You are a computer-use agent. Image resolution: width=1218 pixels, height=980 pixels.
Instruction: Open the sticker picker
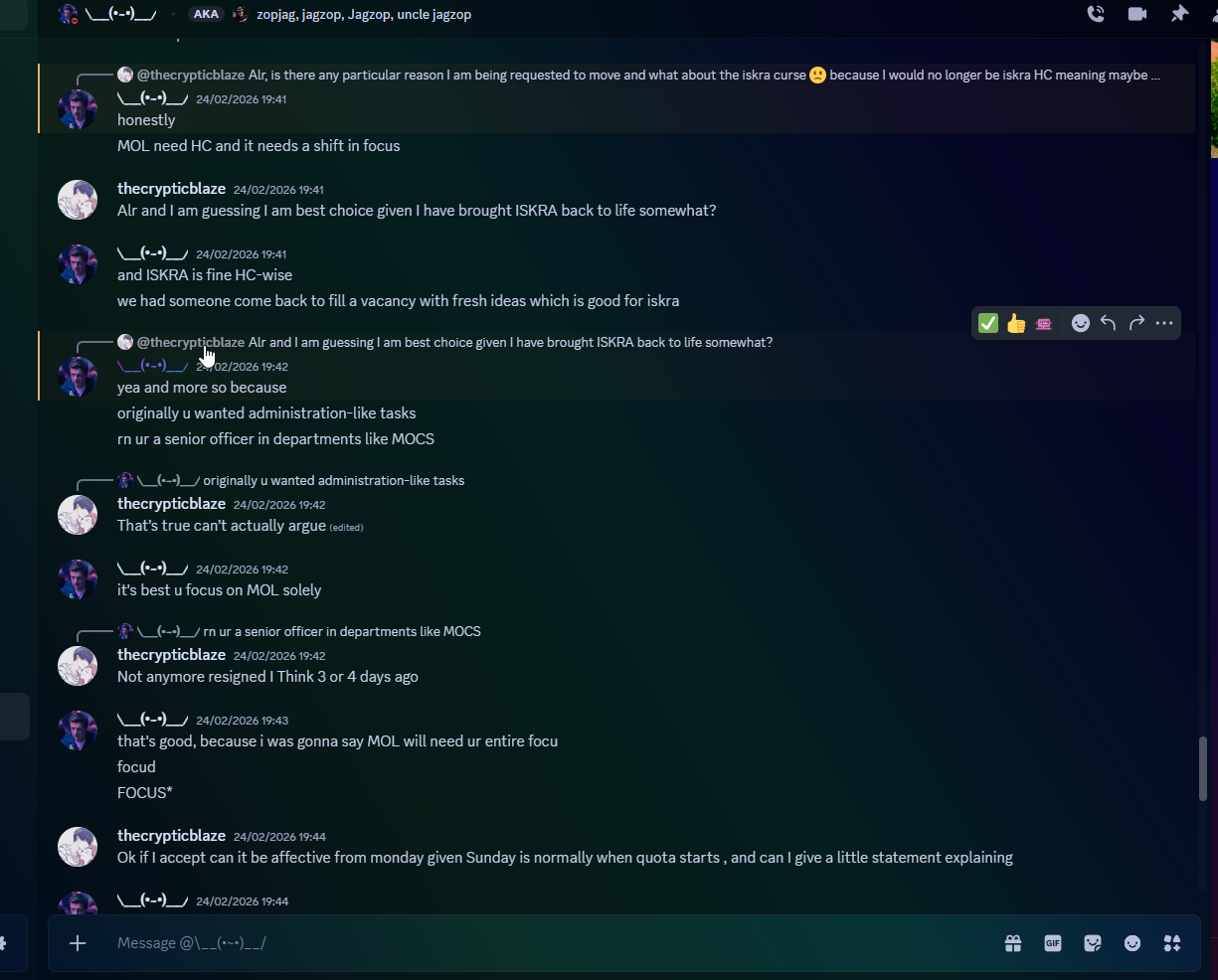pyautogui.click(x=1093, y=943)
